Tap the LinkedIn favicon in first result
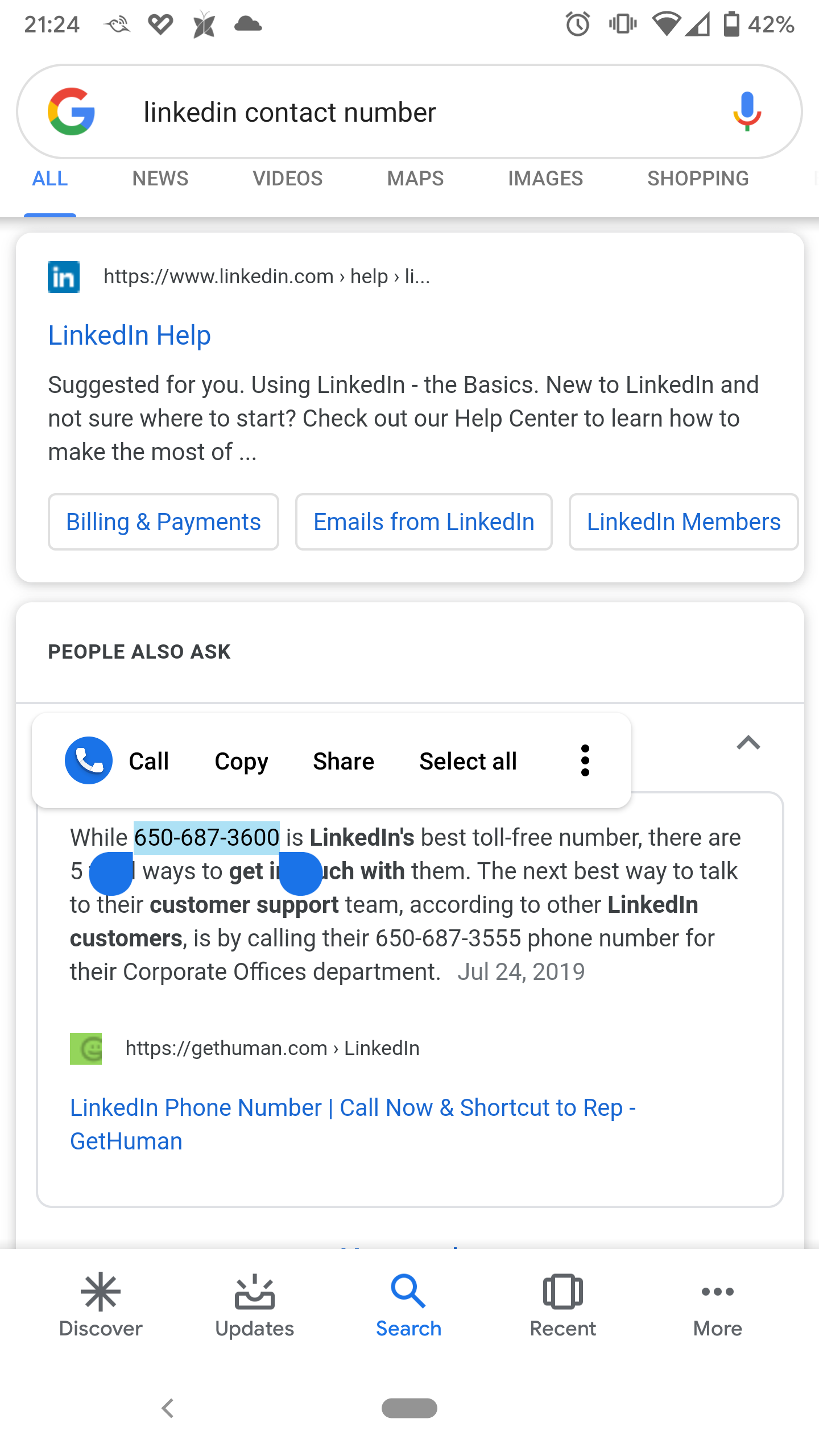819x1456 pixels. (64, 277)
